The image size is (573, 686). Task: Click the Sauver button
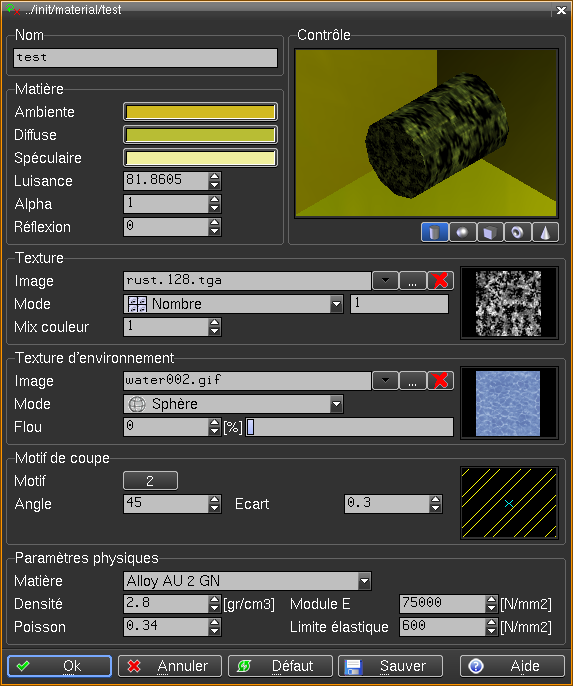(390, 666)
